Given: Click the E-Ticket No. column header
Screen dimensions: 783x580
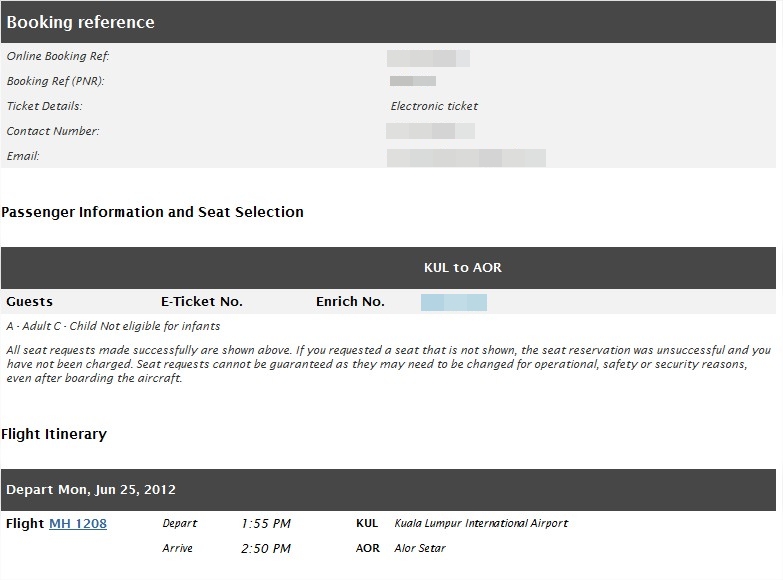Looking at the screenshot, I should 202,302.
